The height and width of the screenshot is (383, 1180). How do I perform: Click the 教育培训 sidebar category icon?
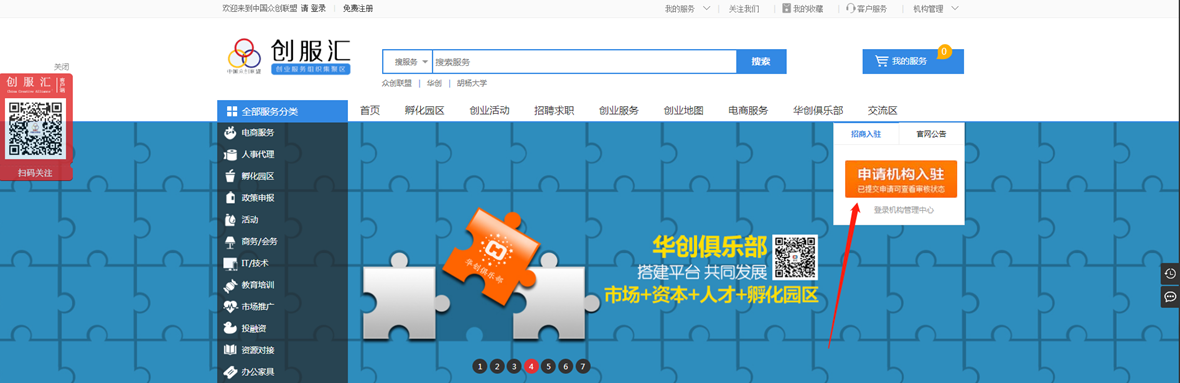click(230, 285)
